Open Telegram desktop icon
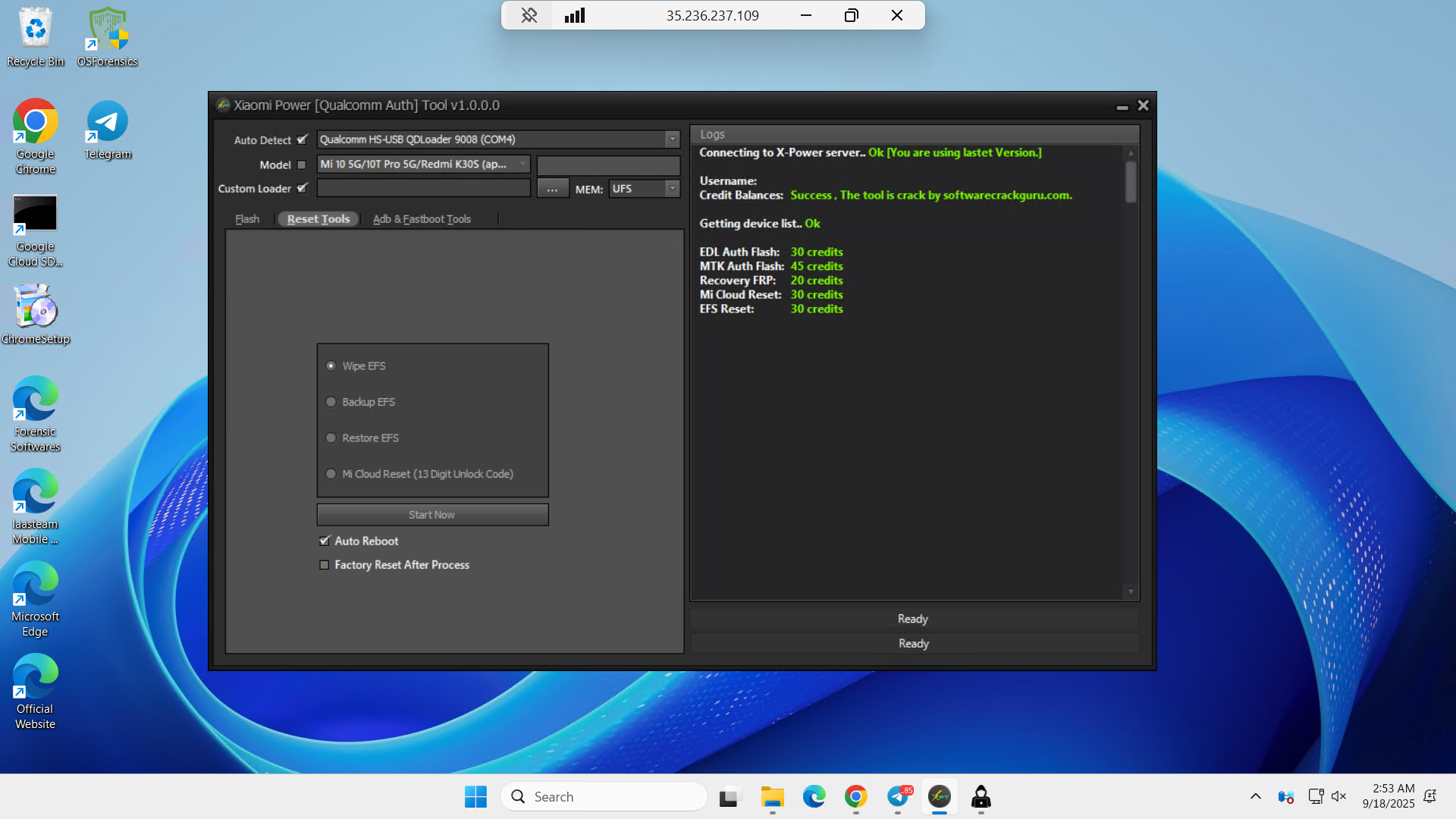The image size is (1456, 819). [x=107, y=129]
